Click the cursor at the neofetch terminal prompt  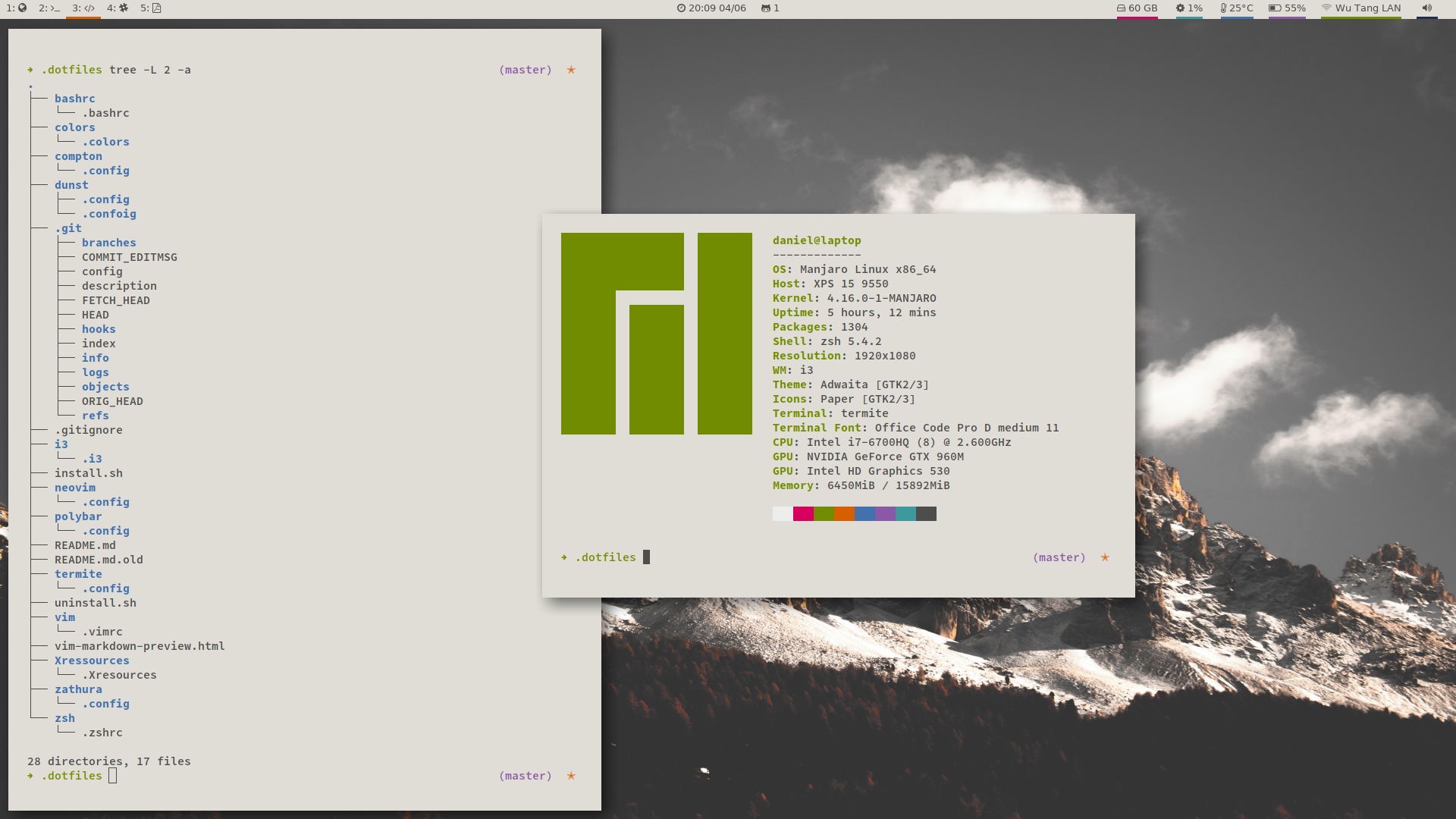646,557
